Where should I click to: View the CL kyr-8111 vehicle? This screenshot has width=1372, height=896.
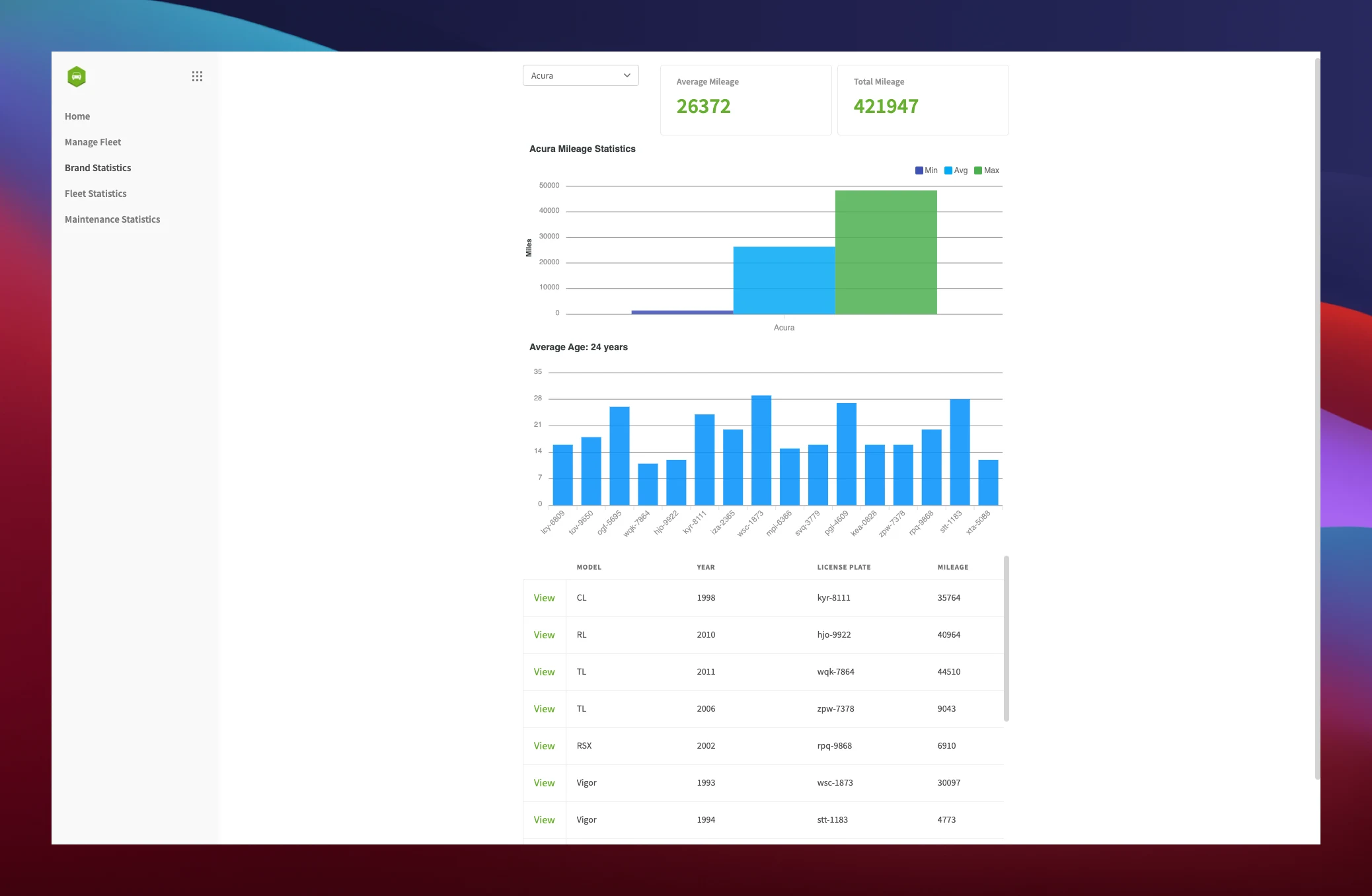click(544, 598)
